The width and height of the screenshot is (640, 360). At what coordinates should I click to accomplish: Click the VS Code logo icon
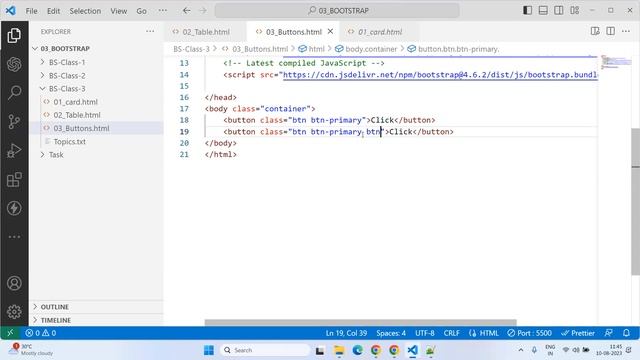pyautogui.click(x=11, y=11)
